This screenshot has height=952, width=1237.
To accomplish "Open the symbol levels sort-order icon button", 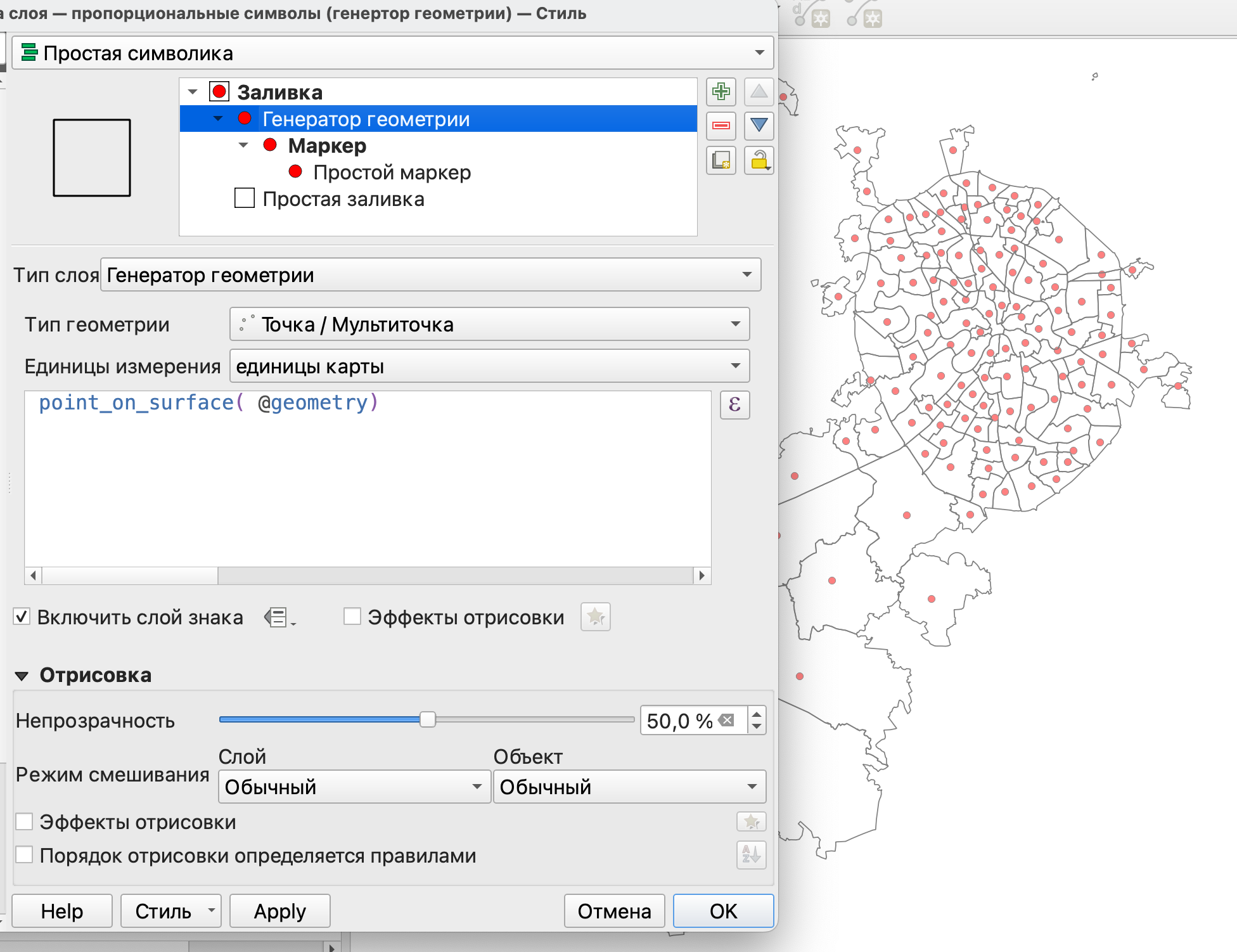I will click(751, 855).
